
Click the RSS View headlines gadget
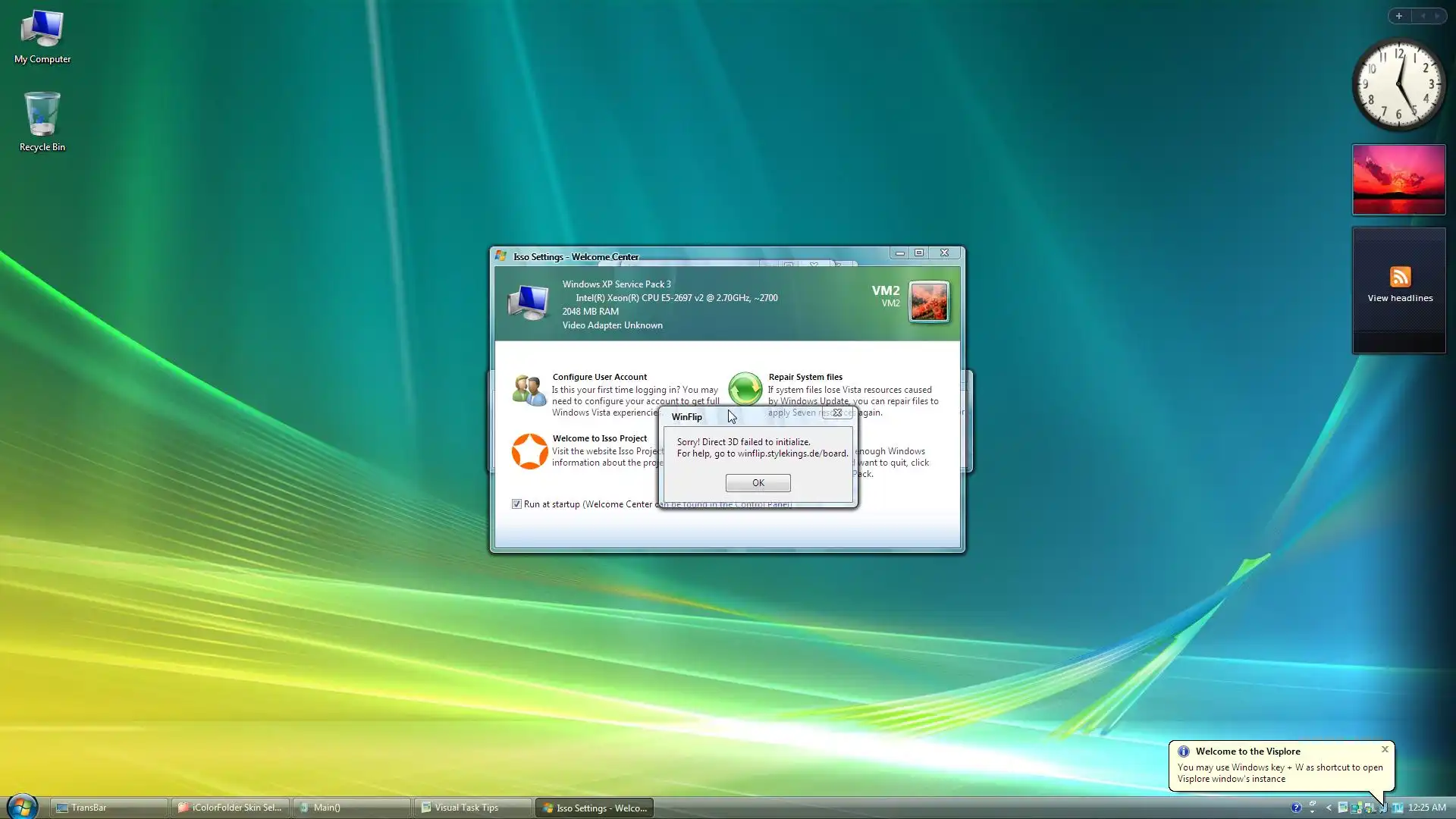tap(1400, 284)
